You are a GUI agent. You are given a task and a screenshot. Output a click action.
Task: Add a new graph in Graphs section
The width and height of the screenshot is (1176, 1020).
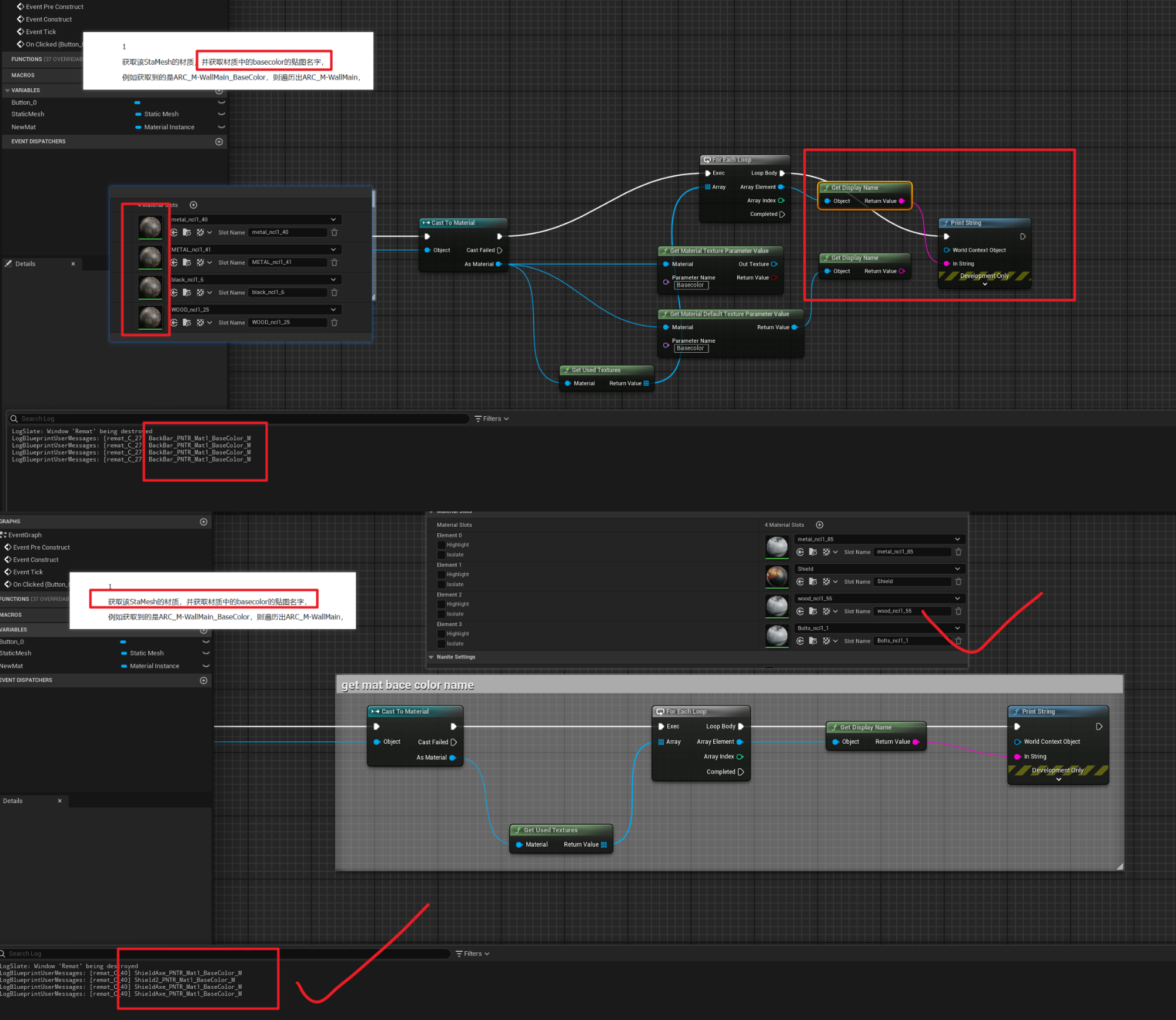(203, 522)
